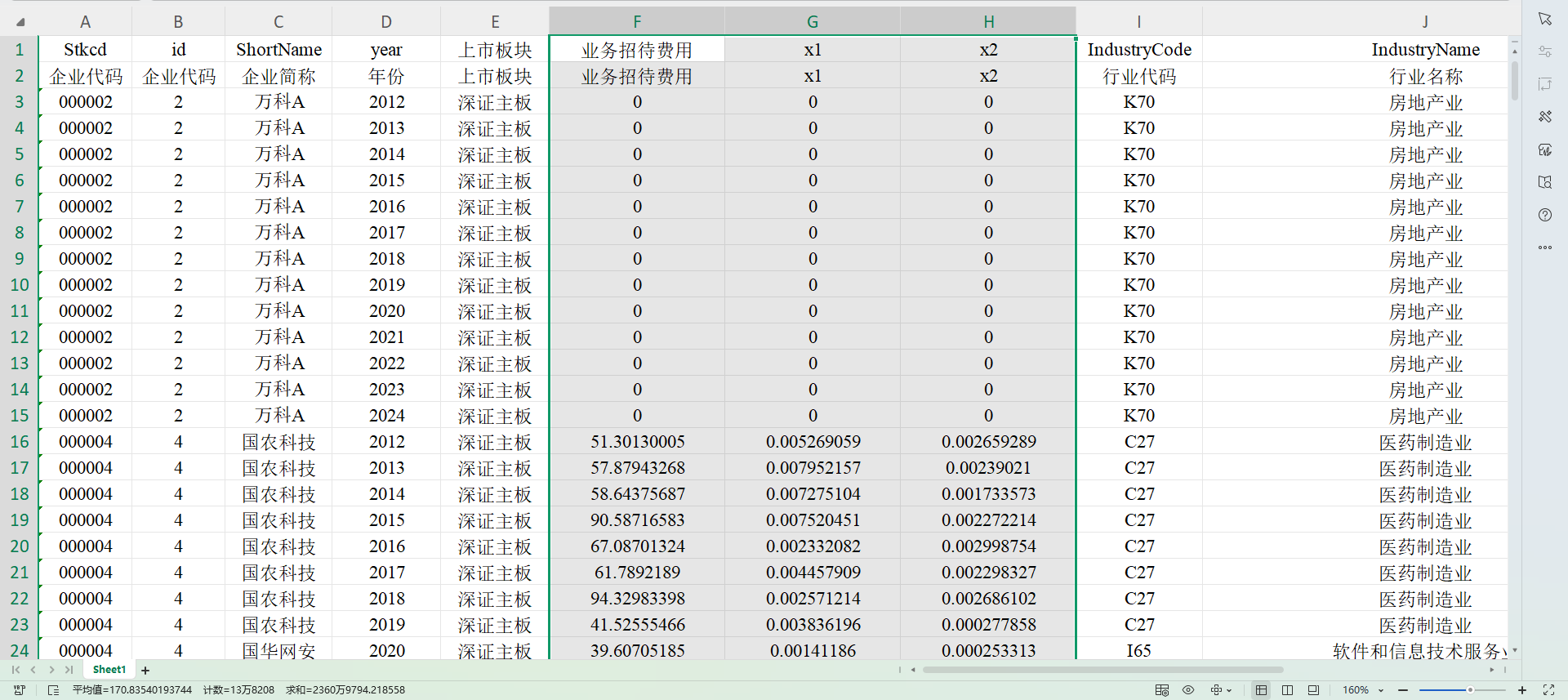
Task: Select the 'Stkcd' header cell
Action: click(85, 50)
